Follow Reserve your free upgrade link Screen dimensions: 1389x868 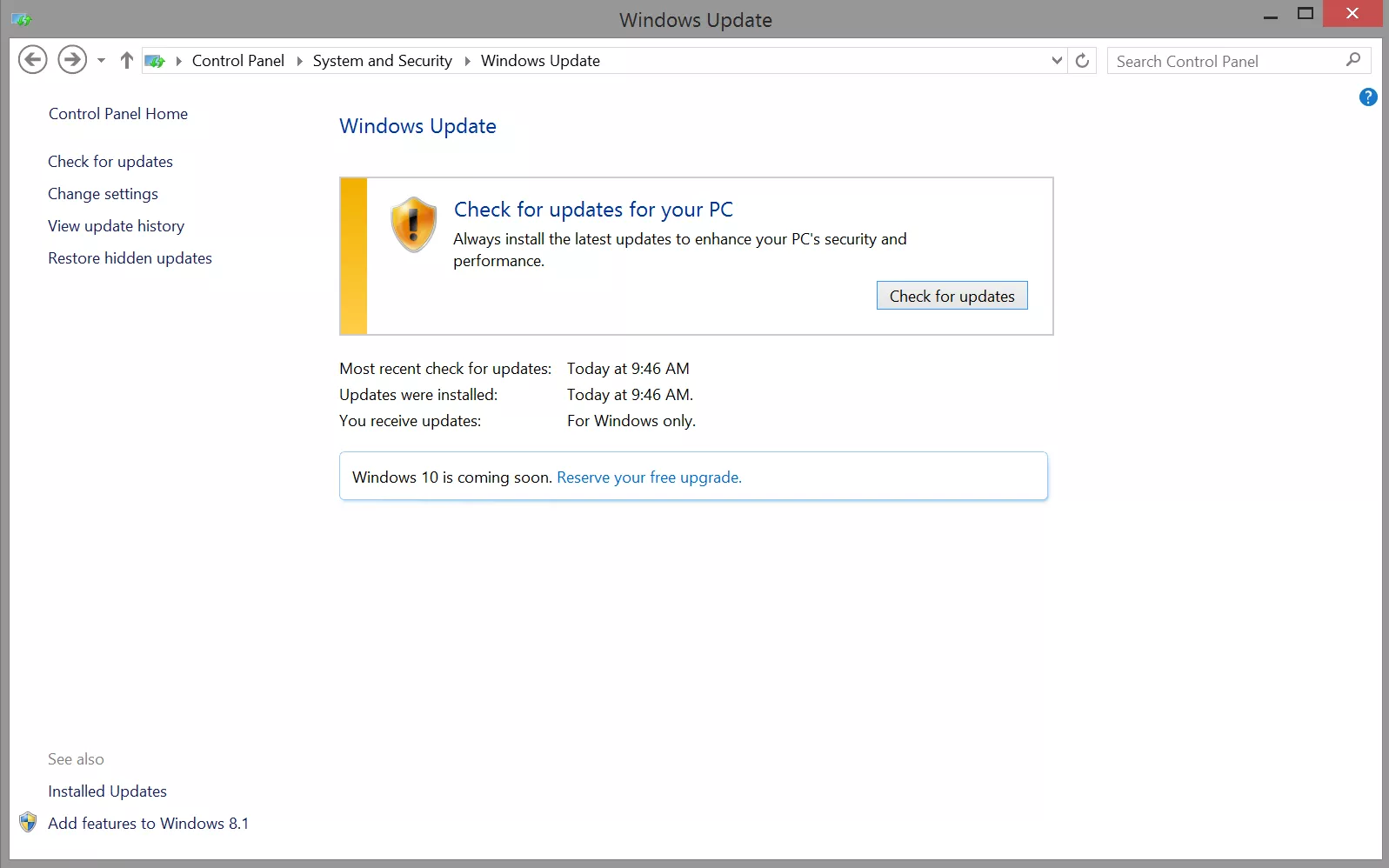pos(649,477)
